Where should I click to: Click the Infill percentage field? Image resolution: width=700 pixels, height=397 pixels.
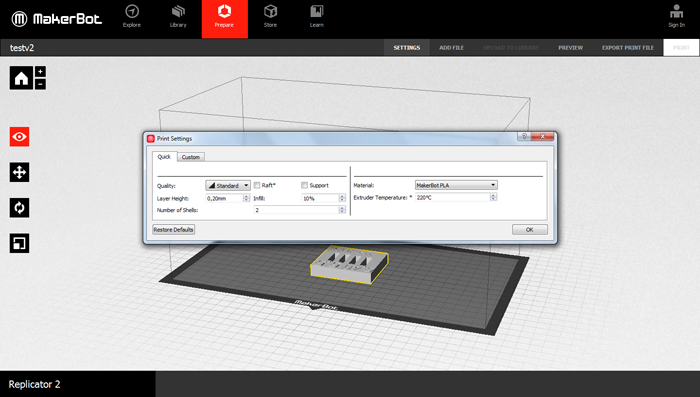[320, 198]
